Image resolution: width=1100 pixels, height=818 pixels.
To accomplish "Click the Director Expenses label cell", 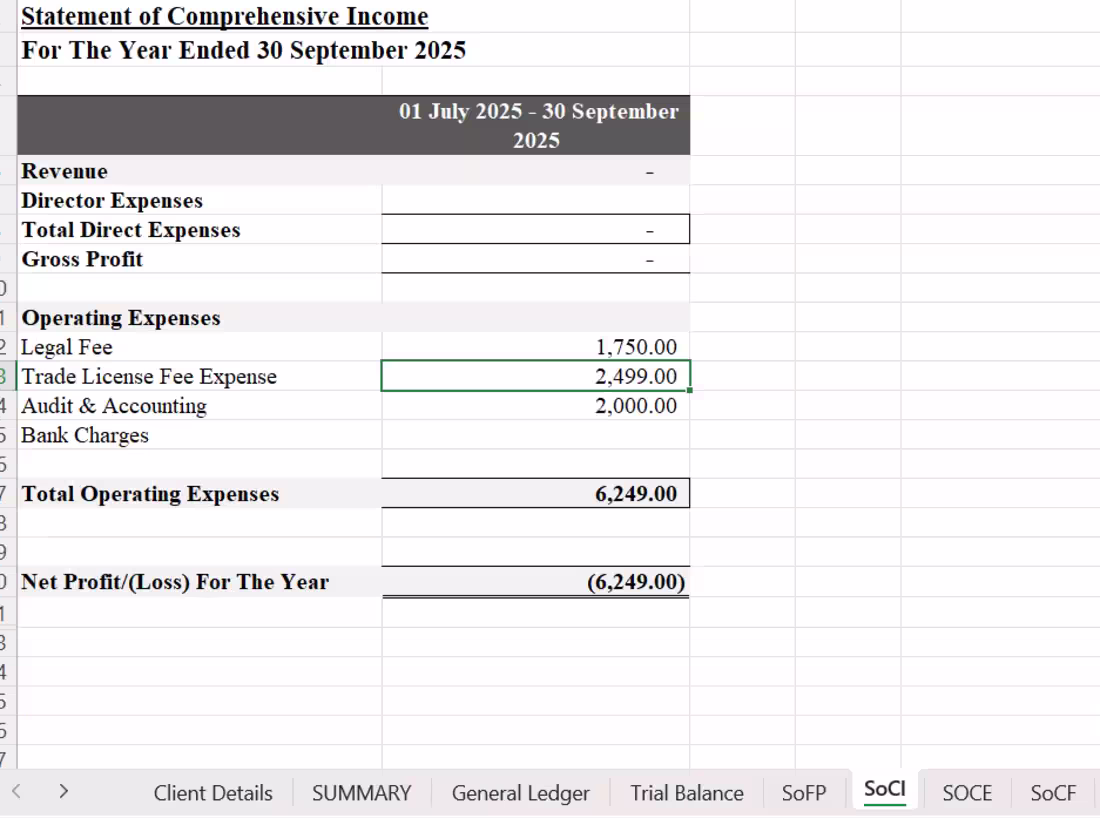I will pos(200,201).
